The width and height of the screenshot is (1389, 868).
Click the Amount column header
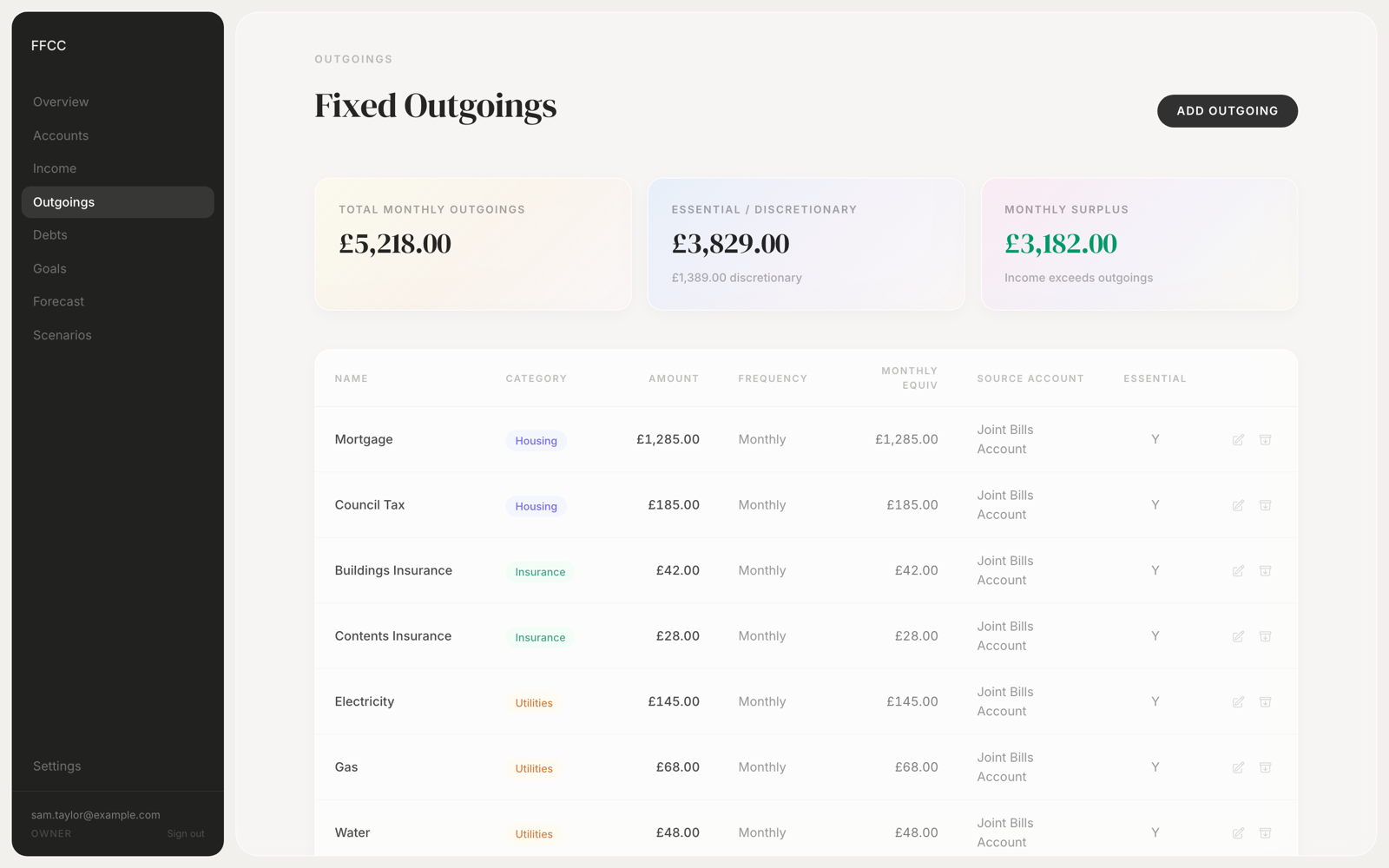coord(674,378)
